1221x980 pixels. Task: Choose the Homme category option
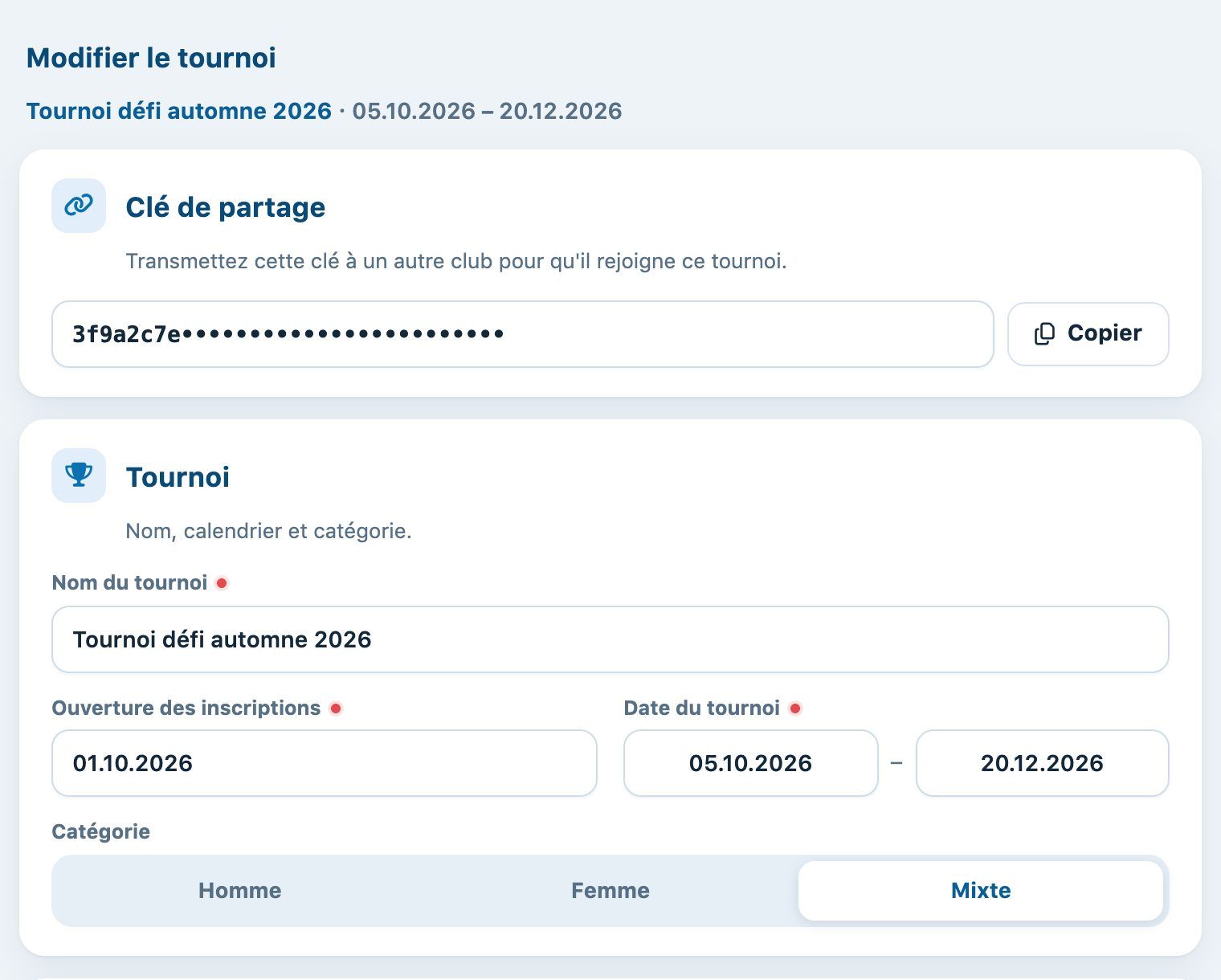[240, 890]
